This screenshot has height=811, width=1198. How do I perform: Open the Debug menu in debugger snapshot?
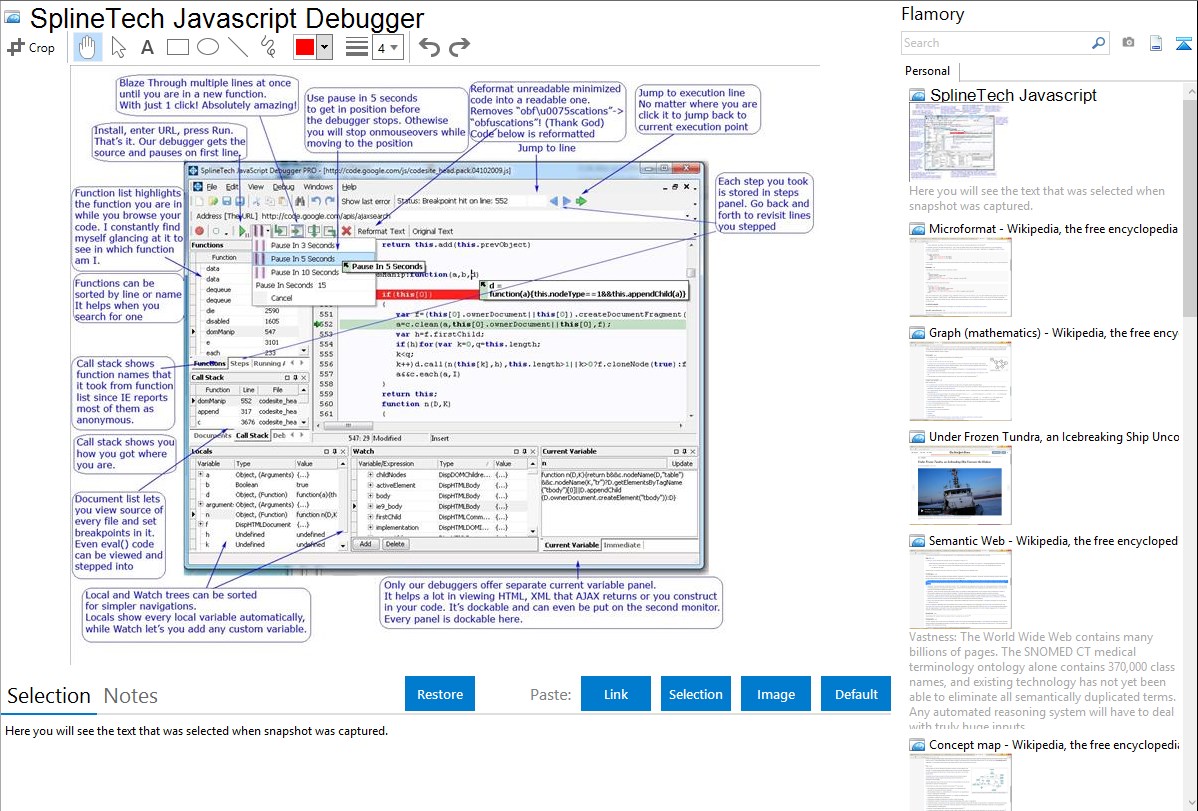coord(283,187)
